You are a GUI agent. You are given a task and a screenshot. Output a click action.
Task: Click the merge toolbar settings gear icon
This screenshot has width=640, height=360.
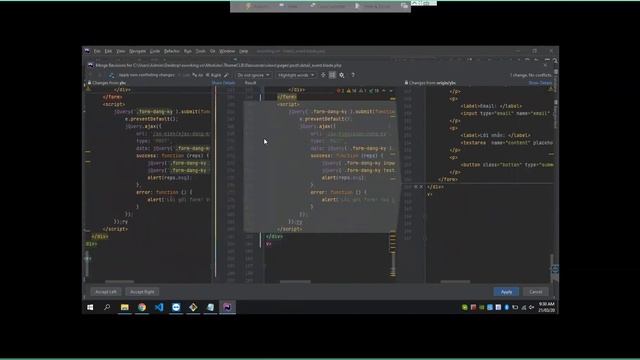(342, 75)
